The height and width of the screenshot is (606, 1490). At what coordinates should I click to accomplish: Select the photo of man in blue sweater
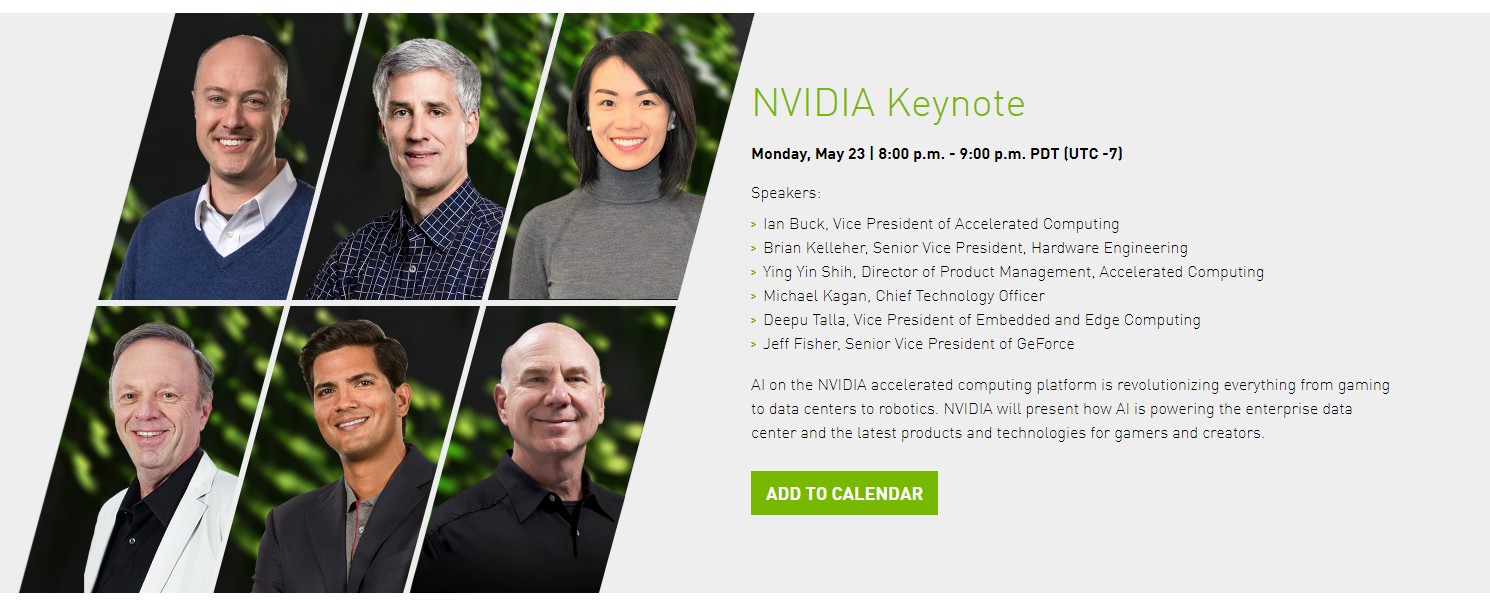tap(235, 157)
